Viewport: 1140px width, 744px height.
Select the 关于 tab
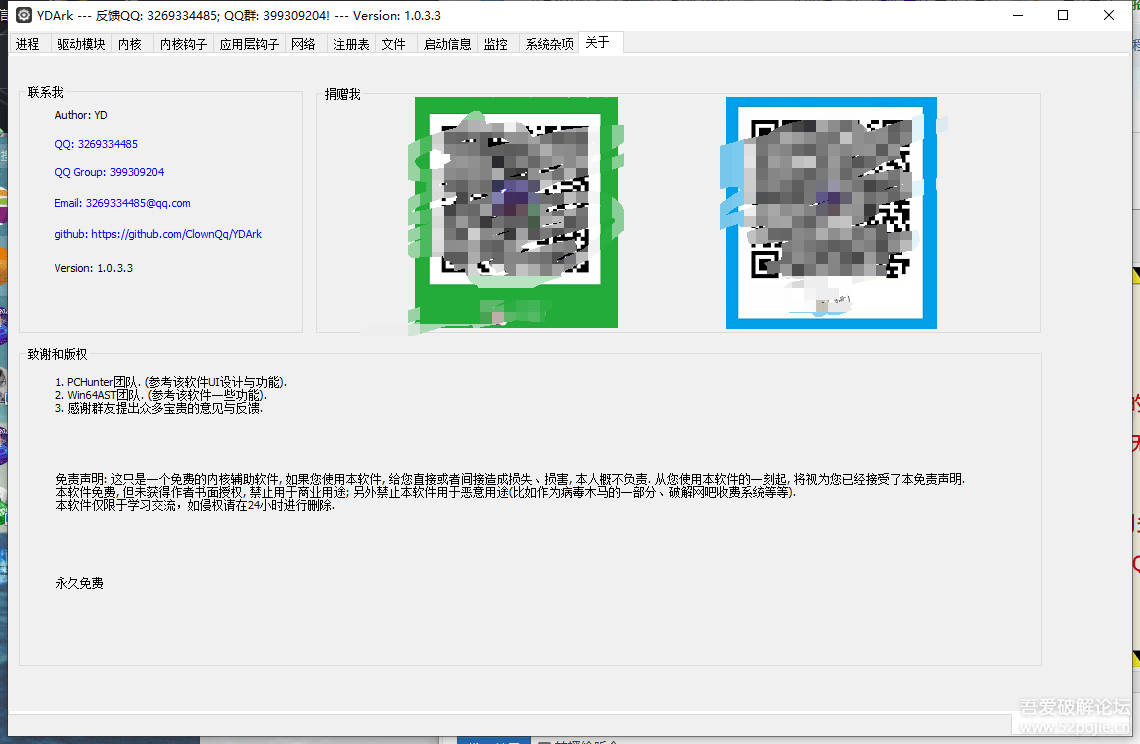[x=597, y=42]
